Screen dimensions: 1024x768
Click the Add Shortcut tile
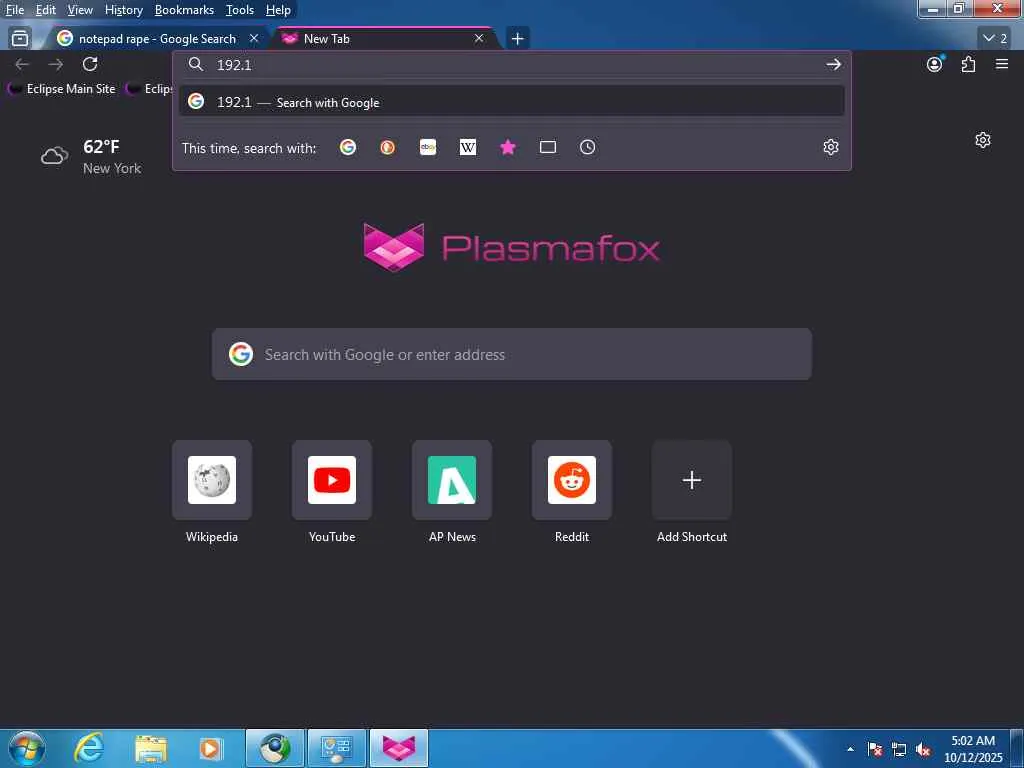click(692, 480)
